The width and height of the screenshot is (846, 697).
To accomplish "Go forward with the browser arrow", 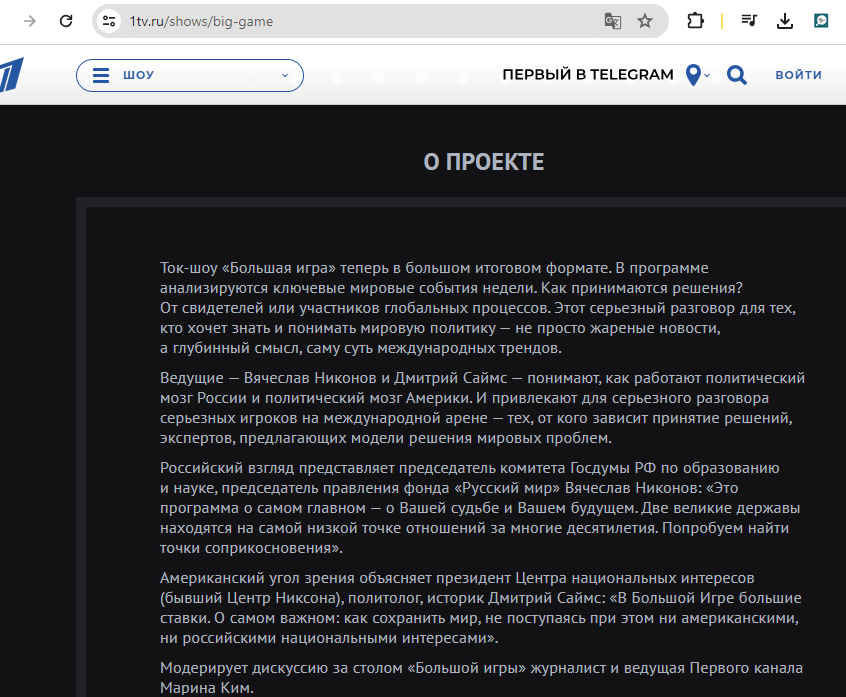I will 30,21.
